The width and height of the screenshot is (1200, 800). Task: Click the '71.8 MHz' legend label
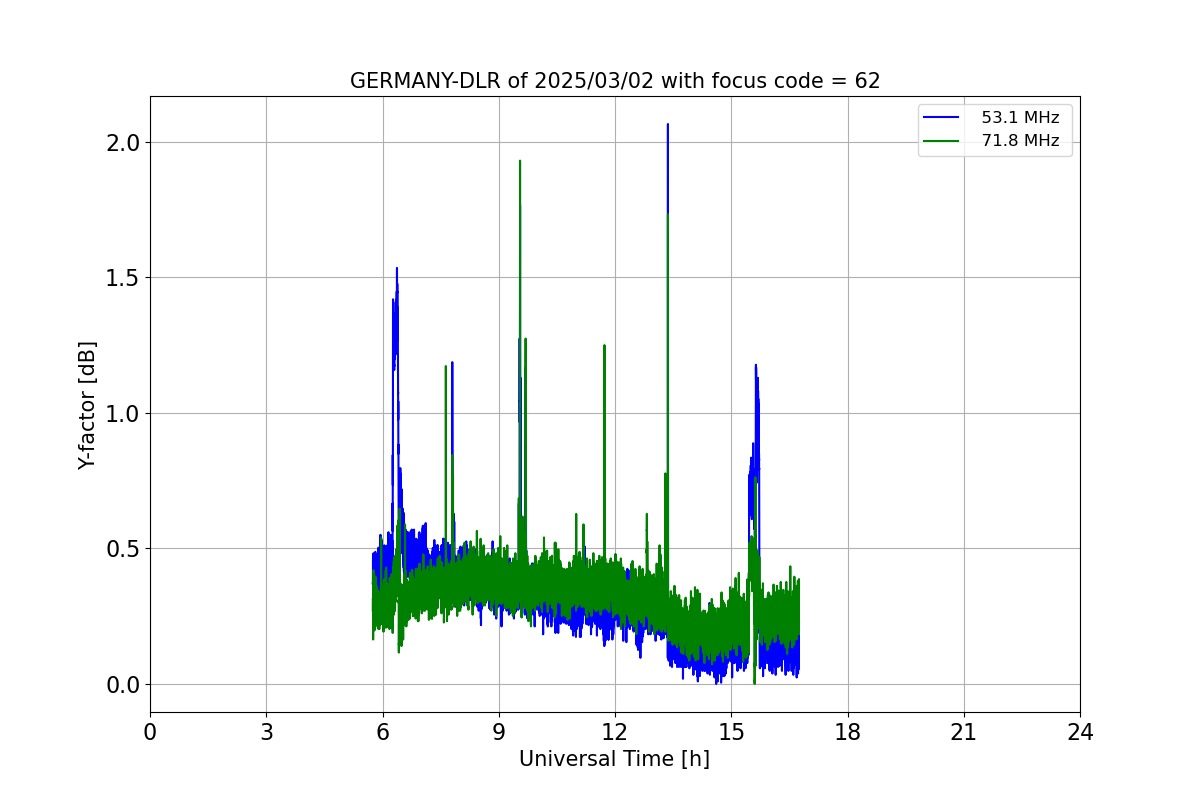[x=1020, y=141]
